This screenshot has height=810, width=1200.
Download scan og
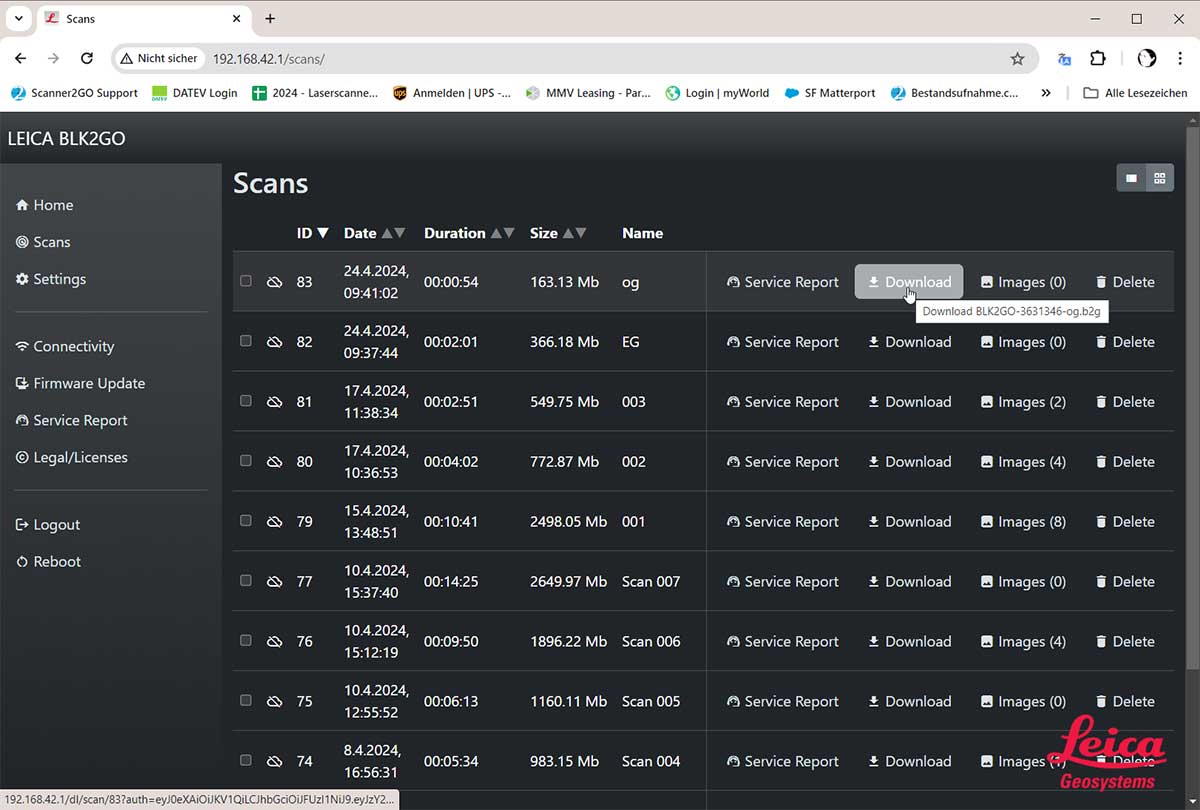[x=909, y=282]
